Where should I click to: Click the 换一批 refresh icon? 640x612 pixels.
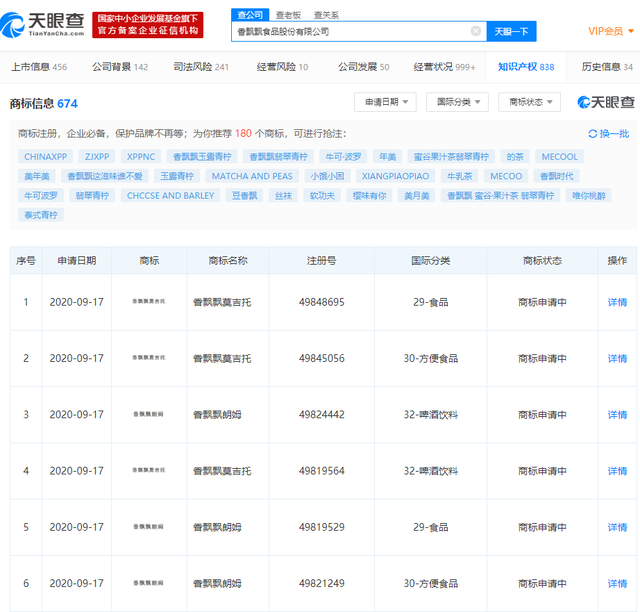click(593, 134)
